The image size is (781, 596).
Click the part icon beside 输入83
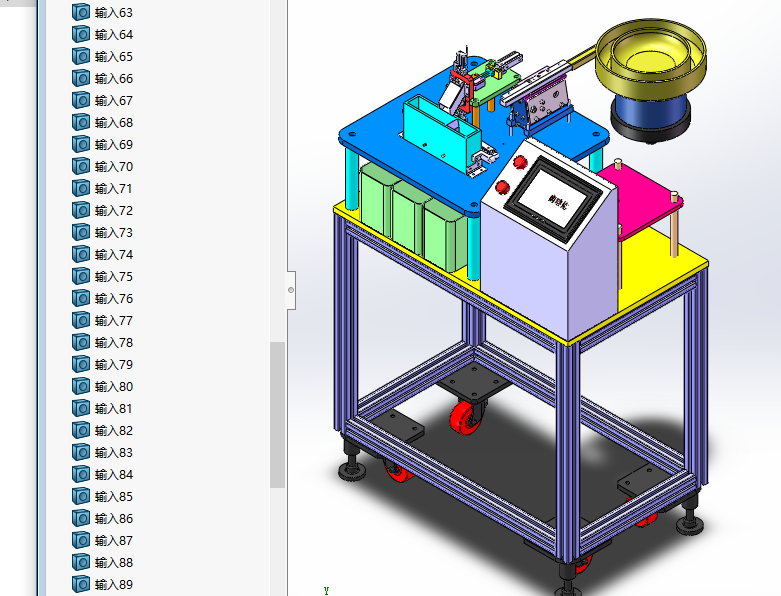(x=81, y=452)
